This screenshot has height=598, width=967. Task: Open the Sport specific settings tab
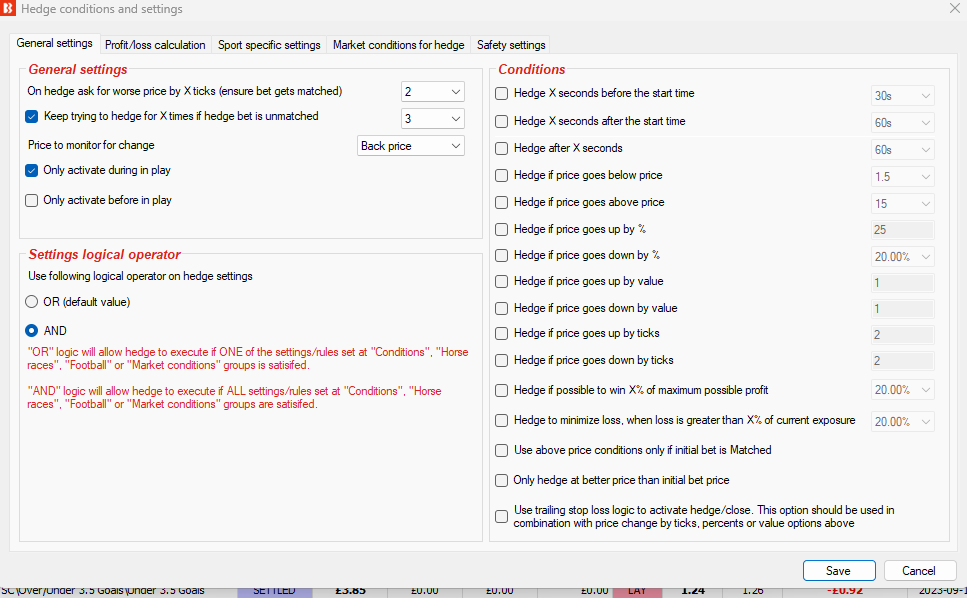coord(269,45)
